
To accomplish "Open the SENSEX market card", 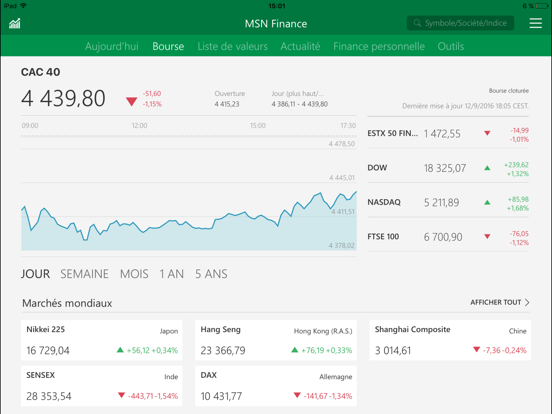I will click(x=101, y=386).
